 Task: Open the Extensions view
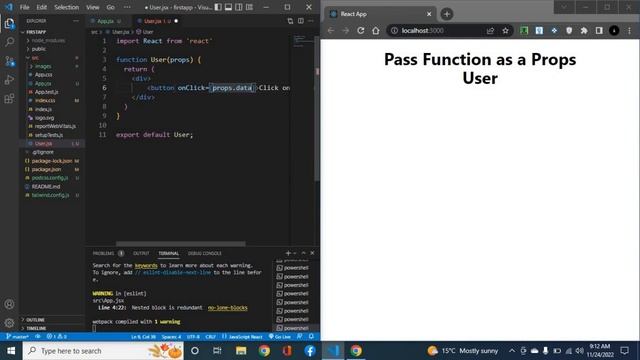9,98
